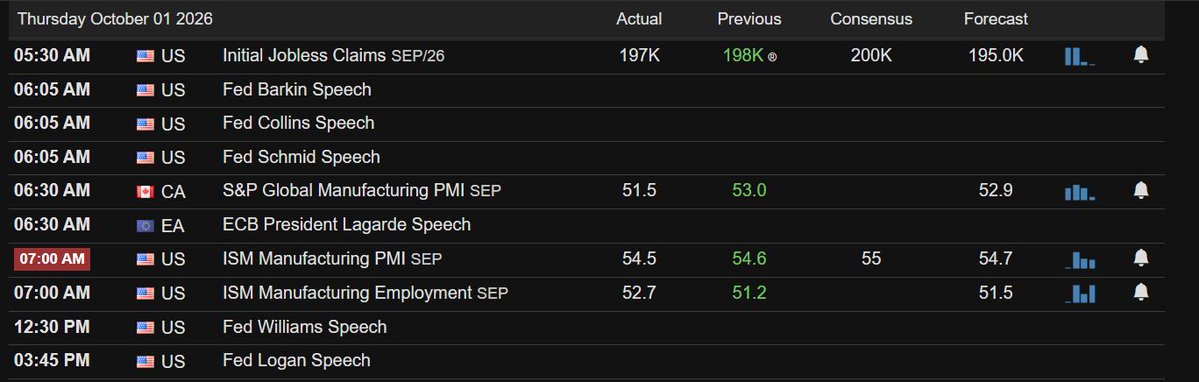Enable bell alert for ISM Manufacturing Employment

(1141, 292)
